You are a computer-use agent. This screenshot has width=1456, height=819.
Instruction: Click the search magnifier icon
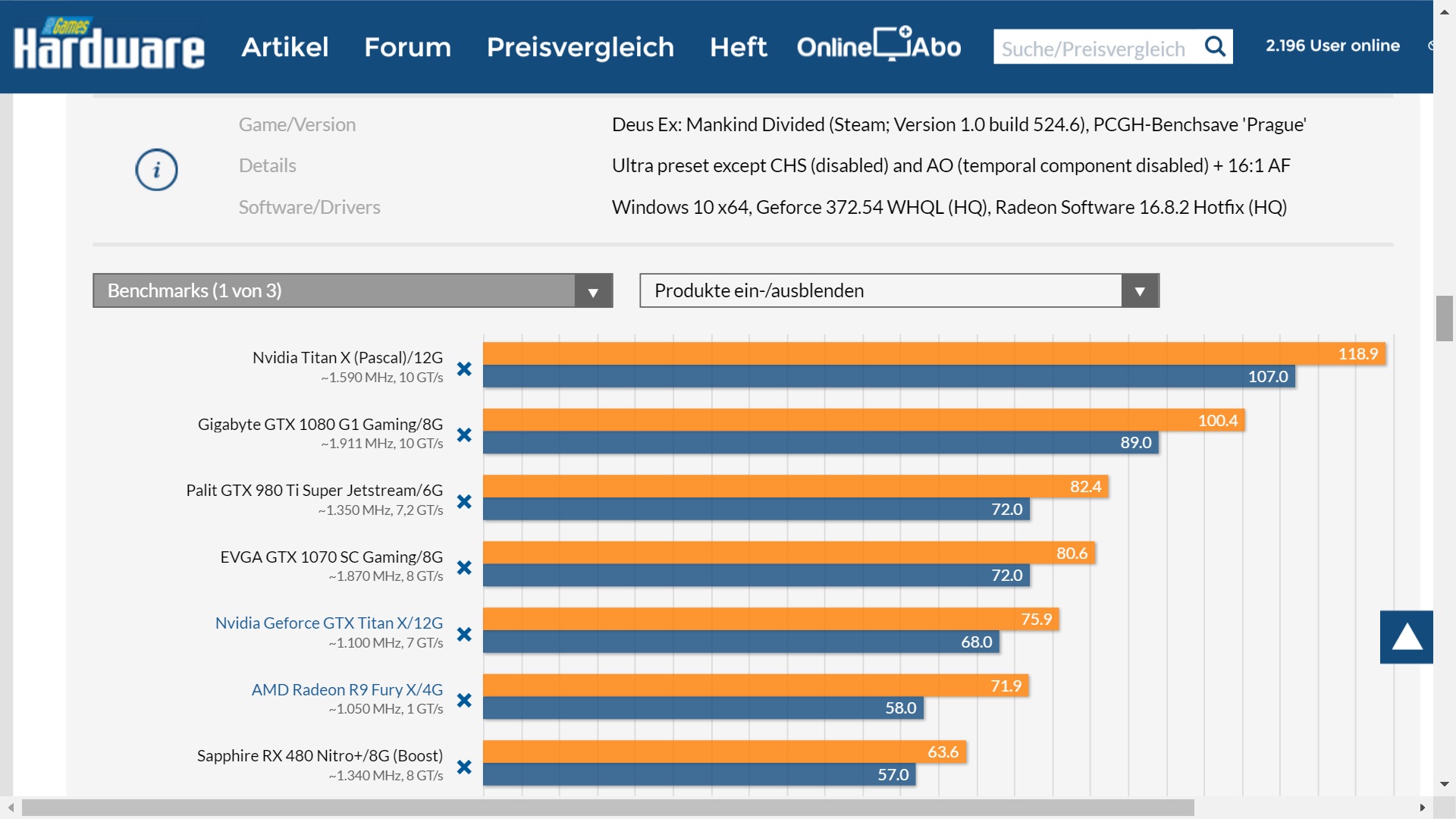(x=1215, y=47)
